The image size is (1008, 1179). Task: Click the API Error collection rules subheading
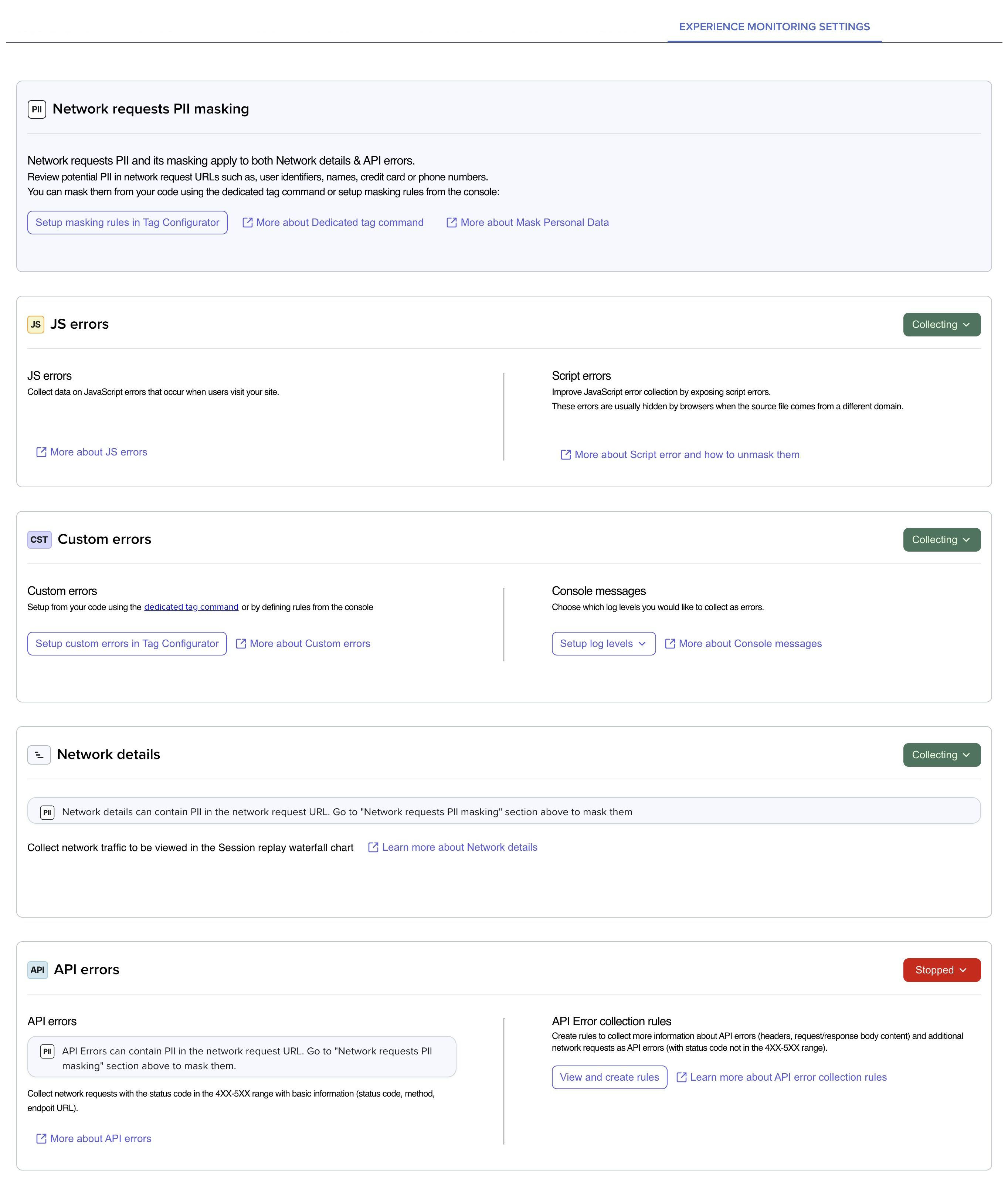(611, 1022)
